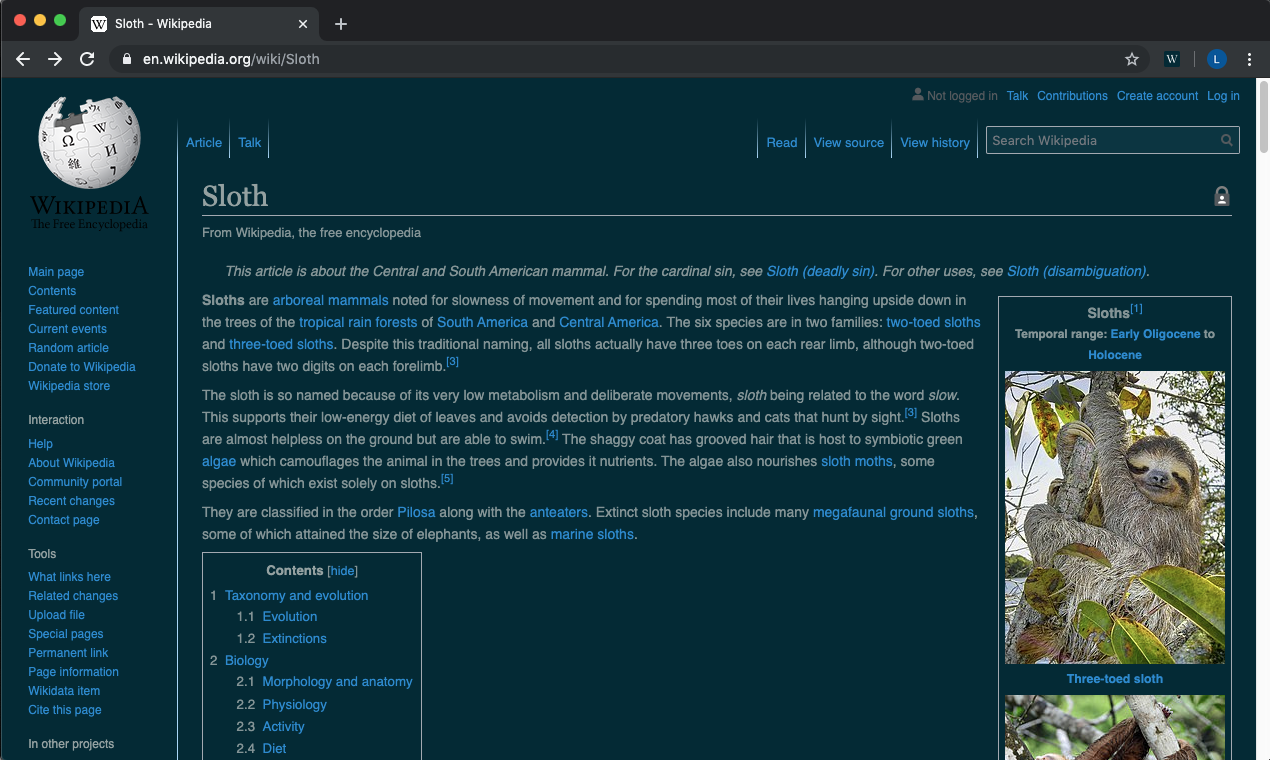The width and height of the screenshot is (1270, 760).
Task: Open the Wikipedia browser extension icon
Action: pos(1171,59)
